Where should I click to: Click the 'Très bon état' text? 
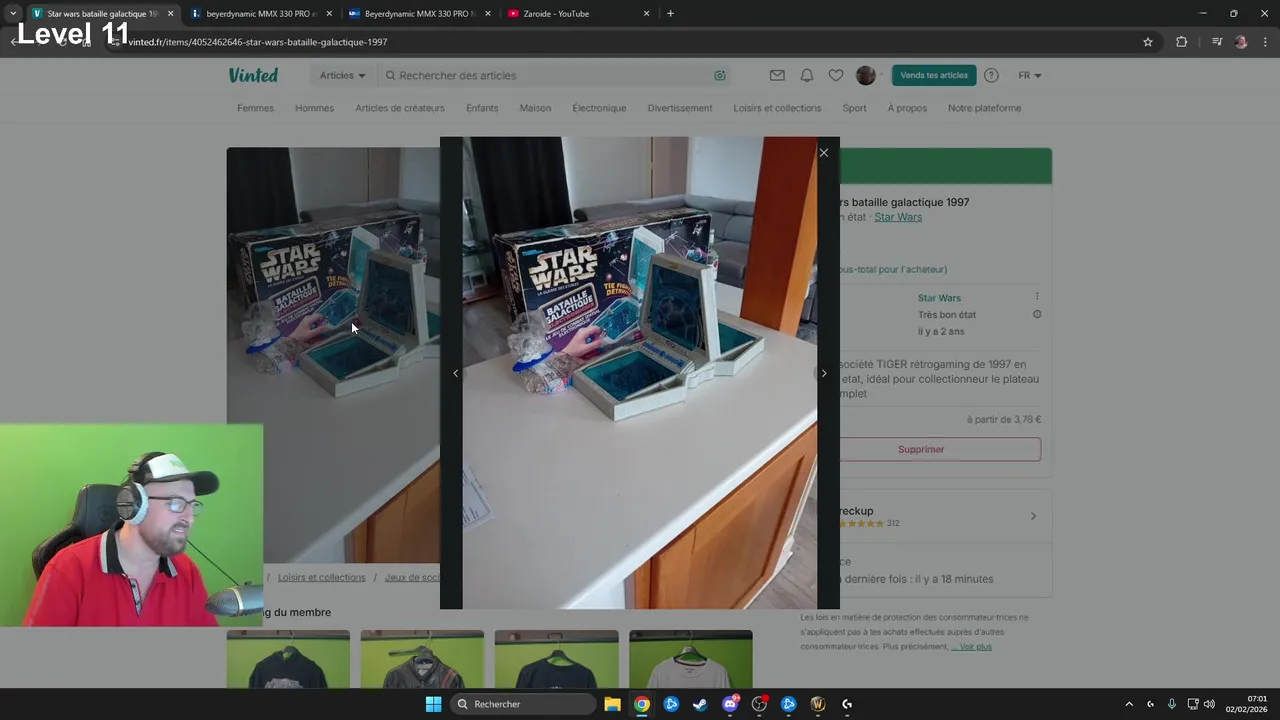coord(947,314)
